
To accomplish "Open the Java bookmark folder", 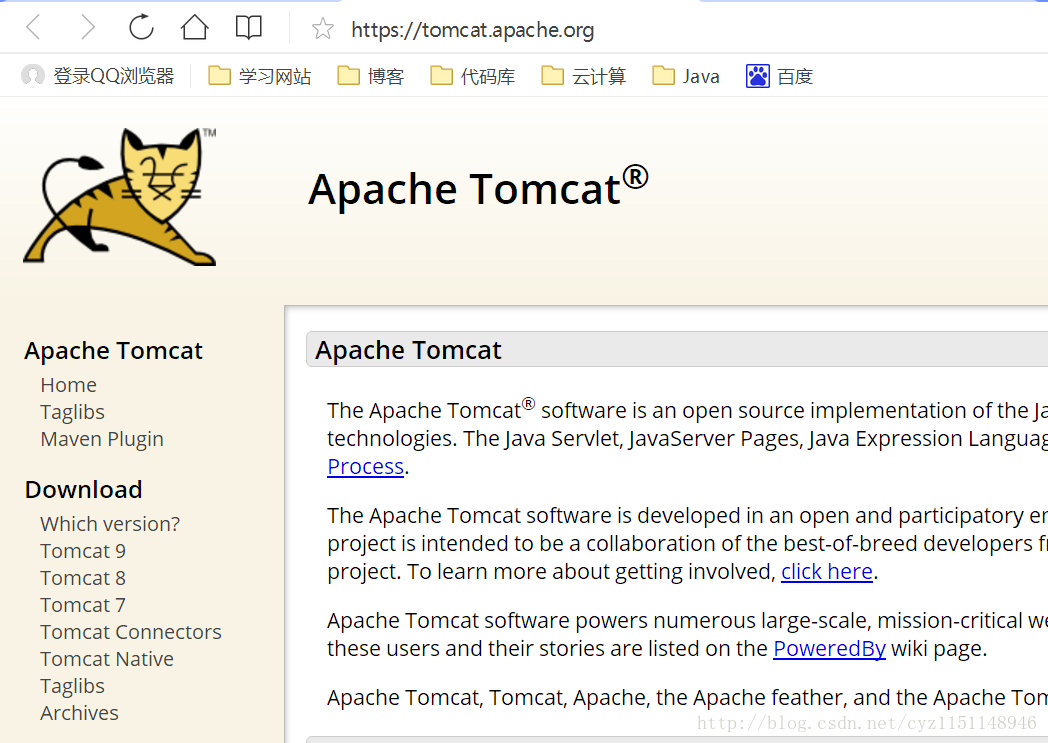I will pos(685,76).
